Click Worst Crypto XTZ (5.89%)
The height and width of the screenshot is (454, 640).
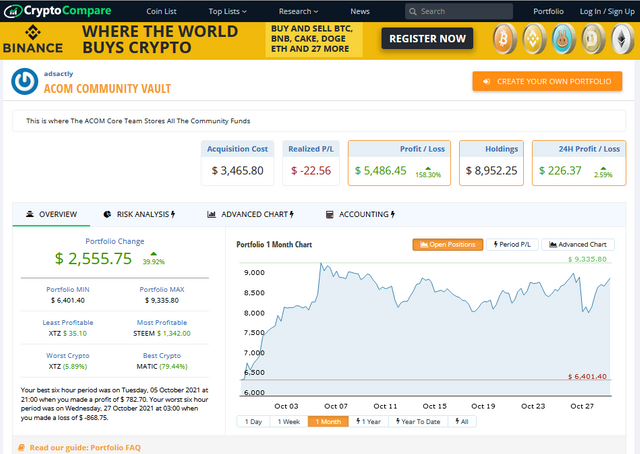(x=68, y=367)
